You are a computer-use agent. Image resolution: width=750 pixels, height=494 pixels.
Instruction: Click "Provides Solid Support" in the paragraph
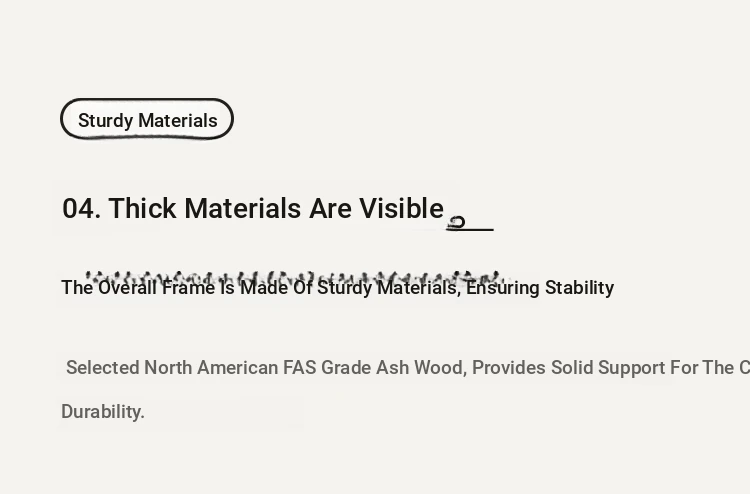click(569, 368)
